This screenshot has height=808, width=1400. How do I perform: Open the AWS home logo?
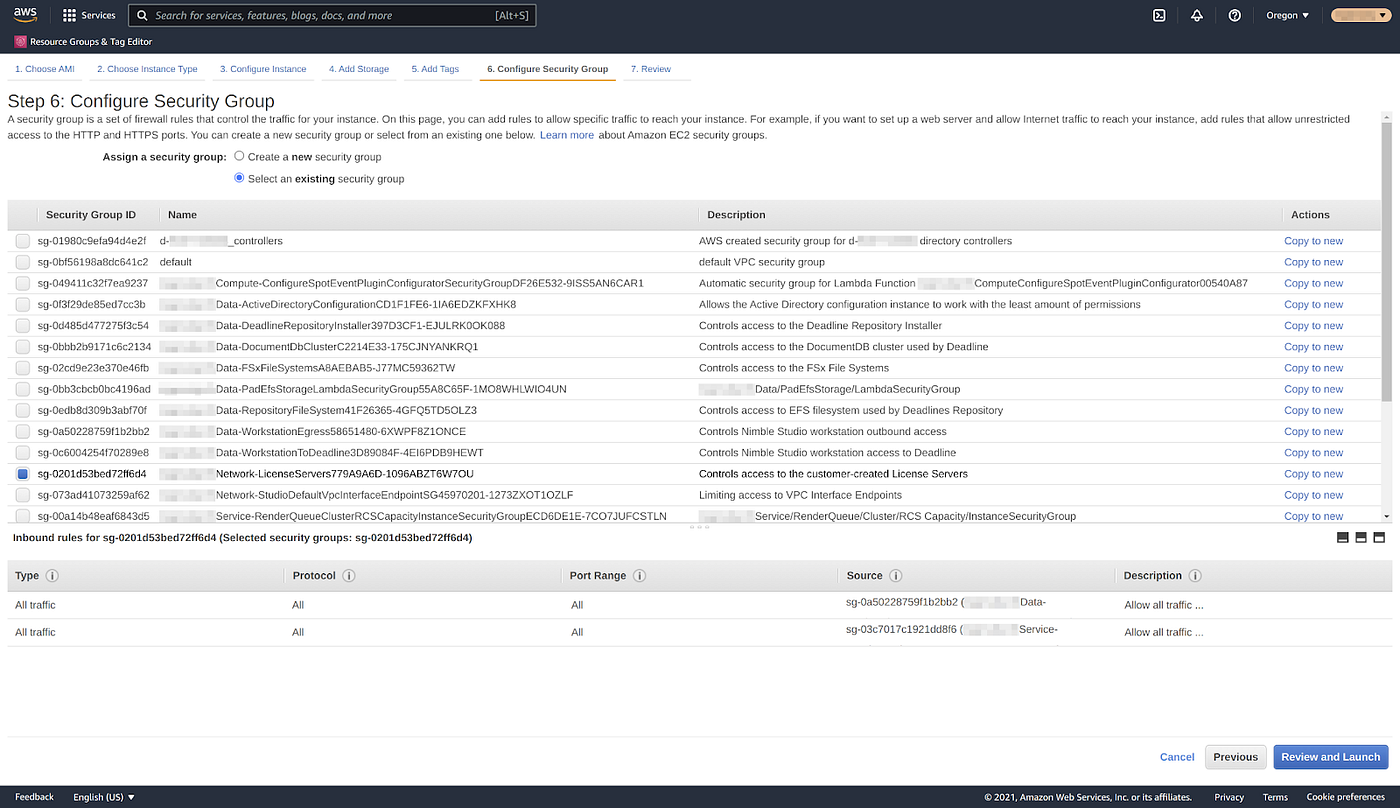pyautogui.click(x=25, y=15)
